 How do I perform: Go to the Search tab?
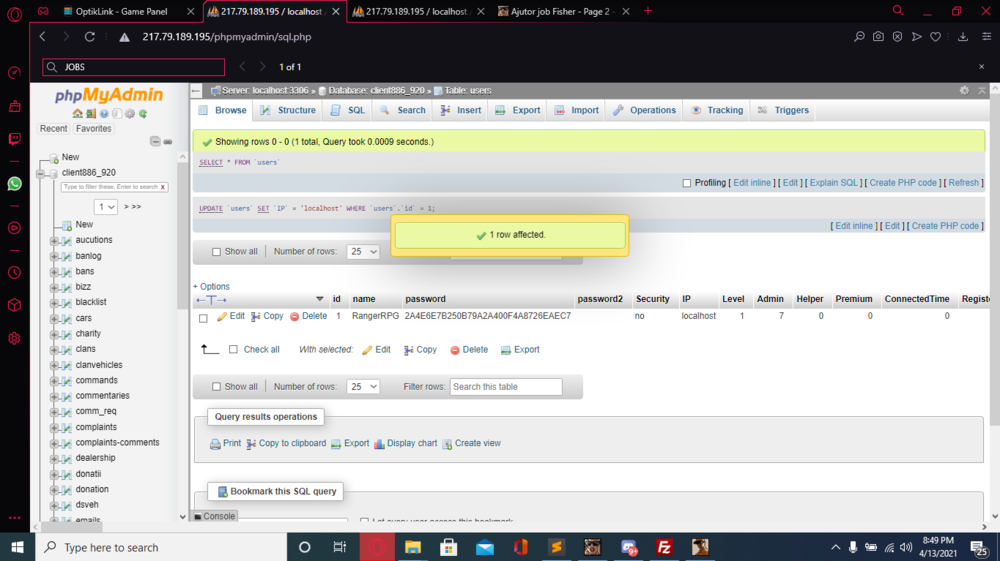coord(403,110)
